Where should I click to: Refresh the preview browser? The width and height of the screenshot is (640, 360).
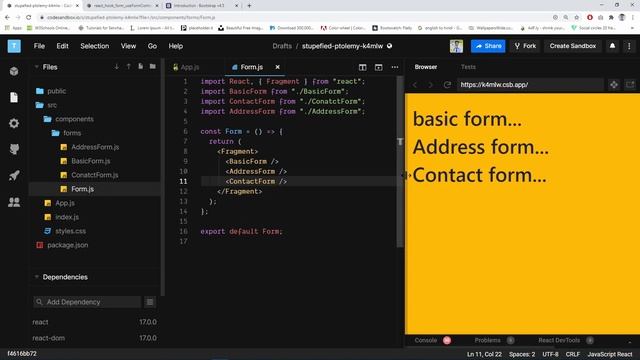point(447,84)
